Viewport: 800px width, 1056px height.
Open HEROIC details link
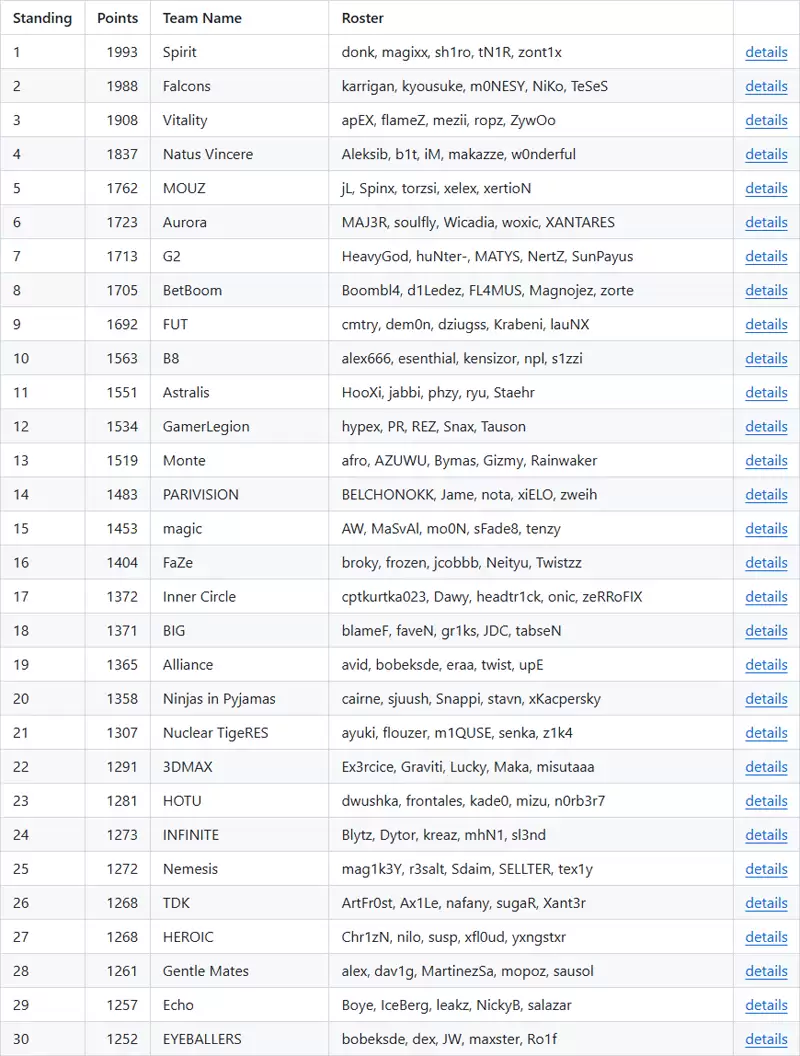pyautogui.click(x=766, y=937)
